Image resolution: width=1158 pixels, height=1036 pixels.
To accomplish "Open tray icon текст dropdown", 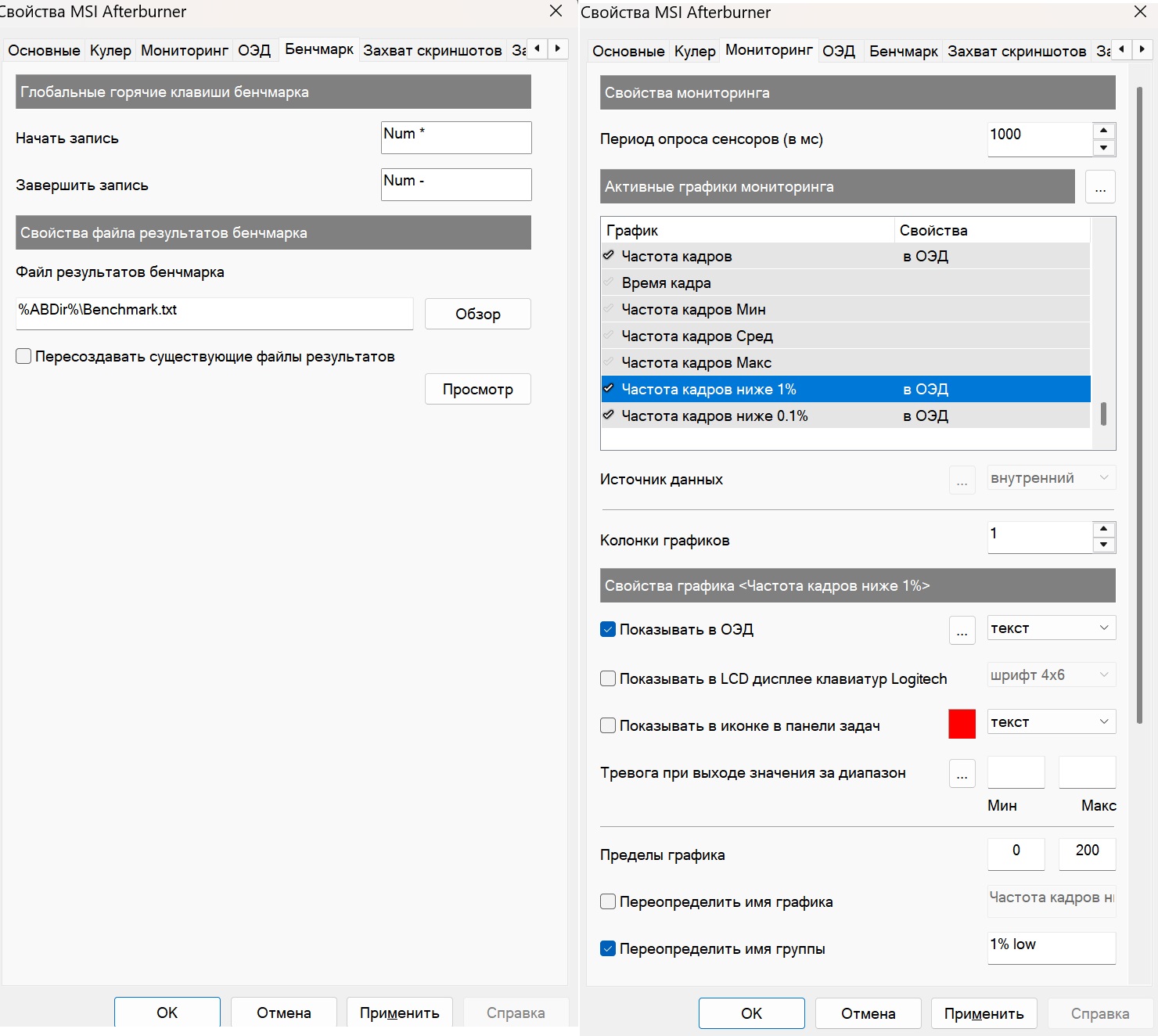I will (1052, 721).
